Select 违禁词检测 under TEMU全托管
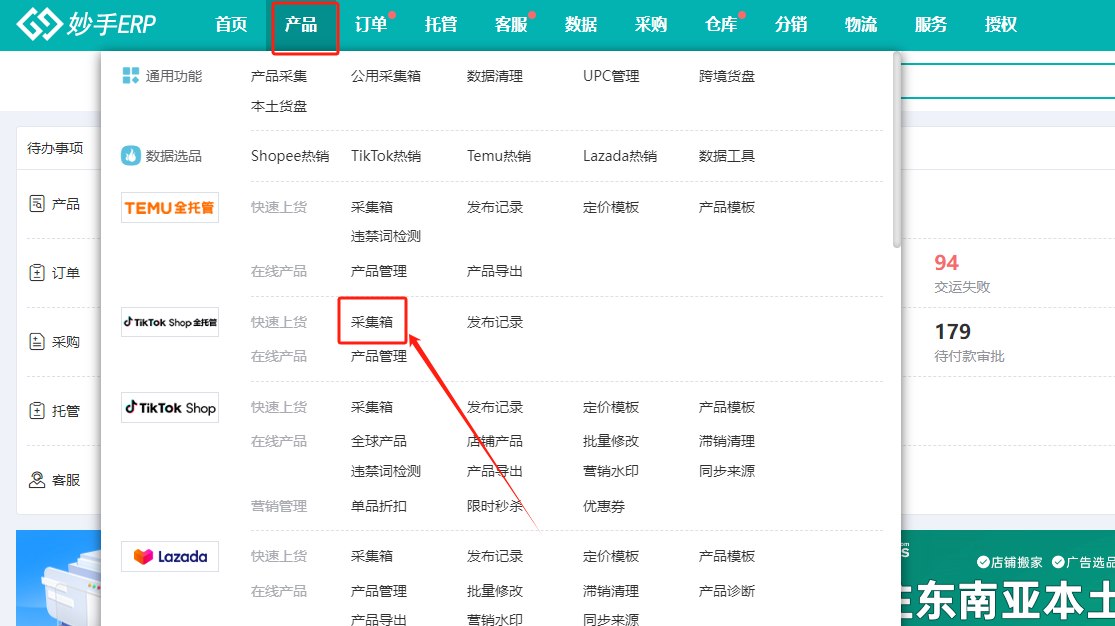1115x626 pixels. (x=386, y=236)
